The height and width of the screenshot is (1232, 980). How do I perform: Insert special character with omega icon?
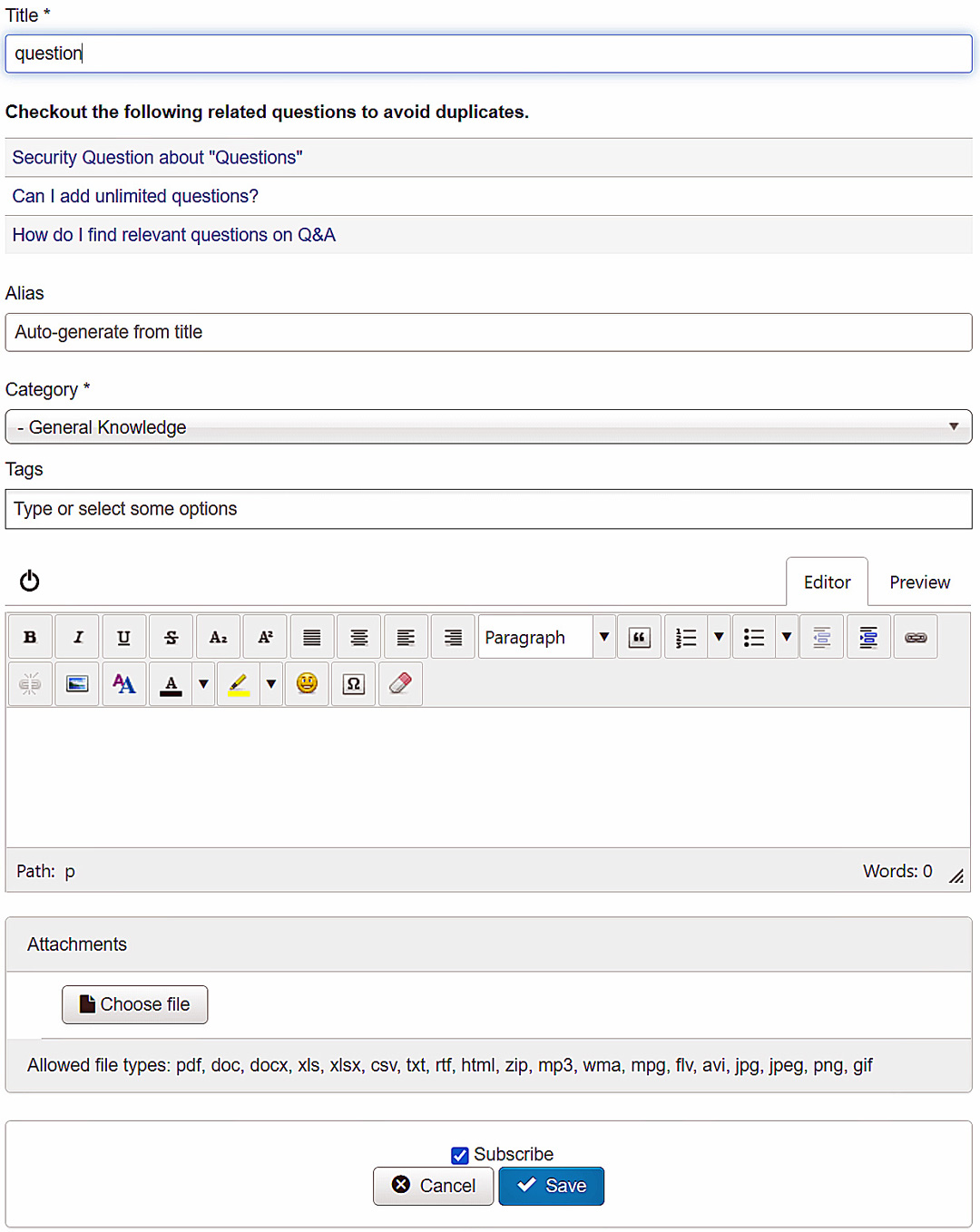354,684
